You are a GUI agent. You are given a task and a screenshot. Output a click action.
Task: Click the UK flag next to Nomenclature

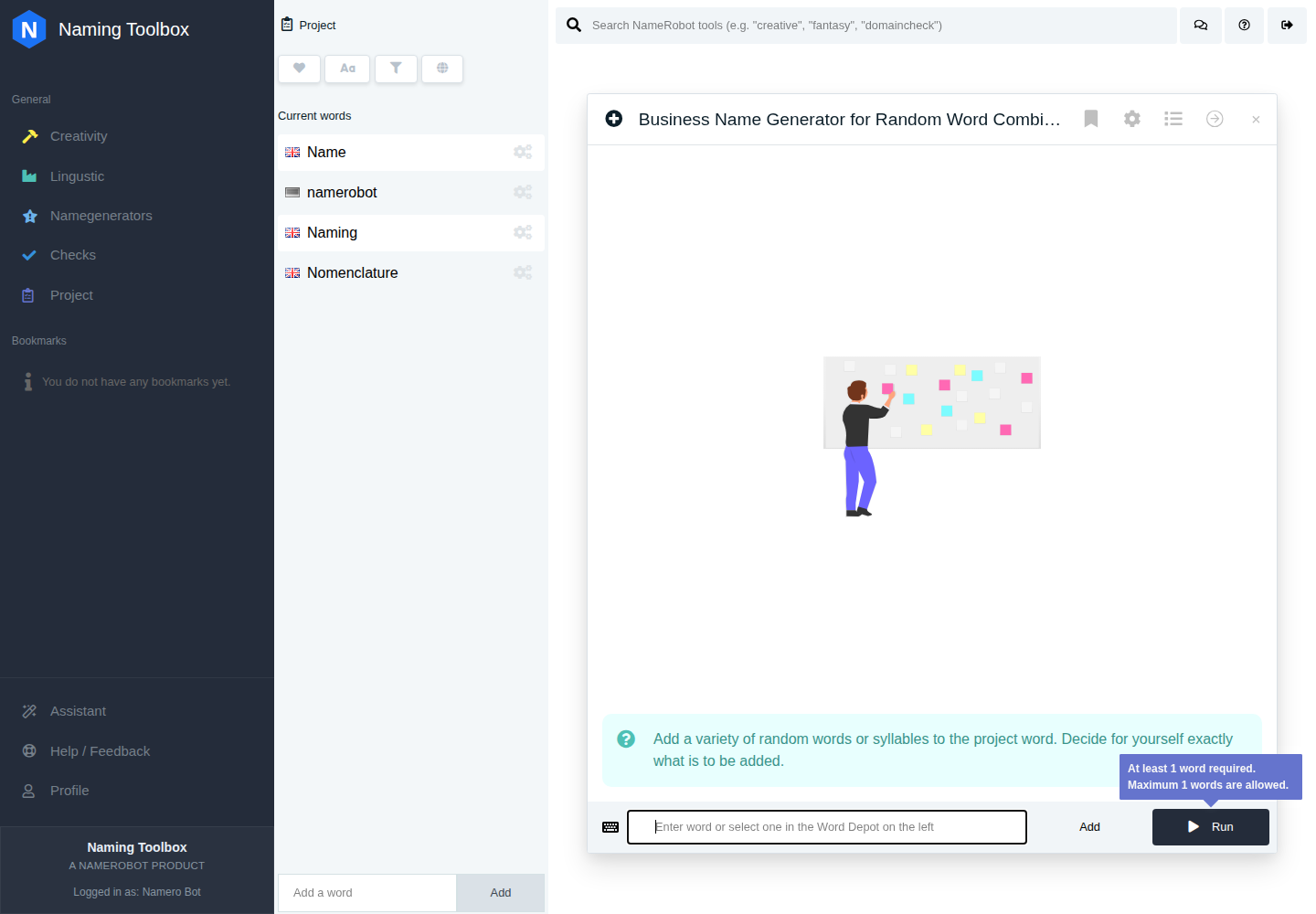(292, 273)
